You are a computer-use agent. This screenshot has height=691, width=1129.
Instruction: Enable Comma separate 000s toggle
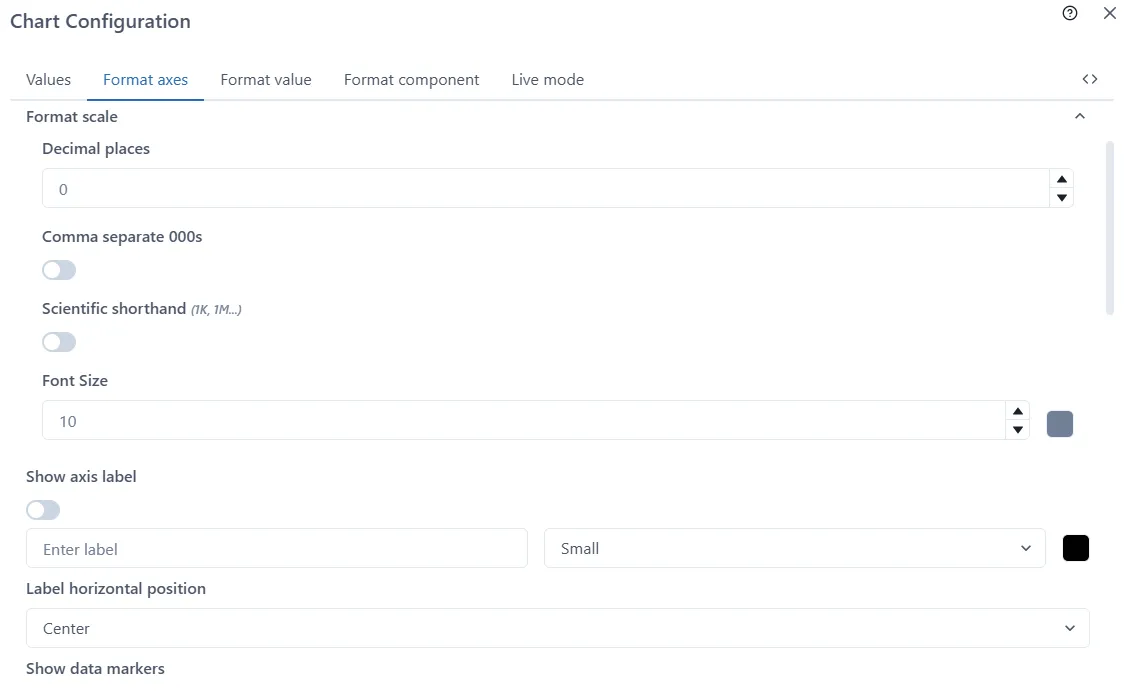[x=59, y=270]
